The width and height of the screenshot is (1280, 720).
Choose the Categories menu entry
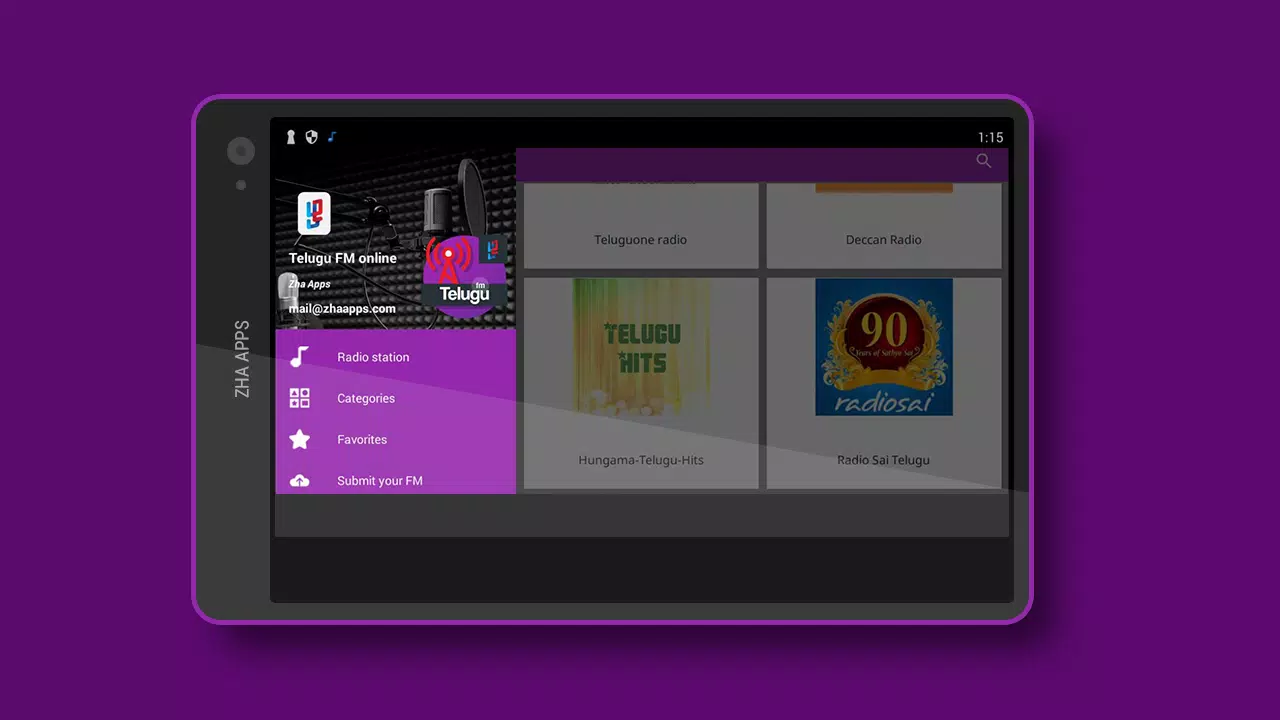pyautogui.click(x=396, y=398)
